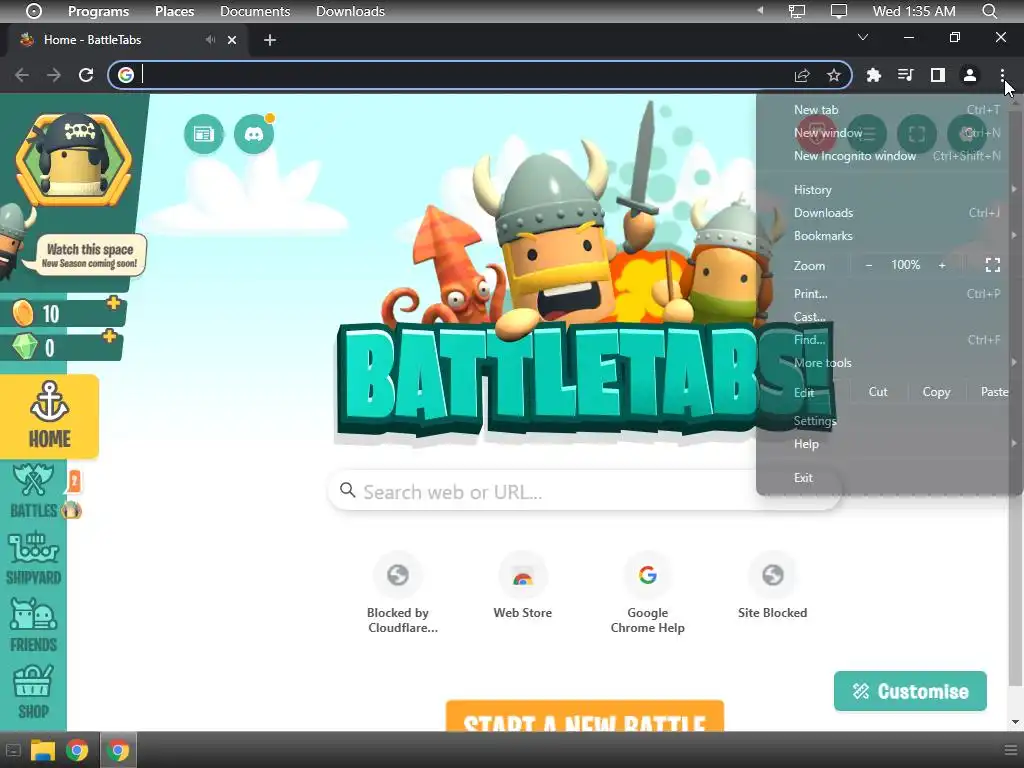Click START A NEW BATTLE button

point(584,716)
